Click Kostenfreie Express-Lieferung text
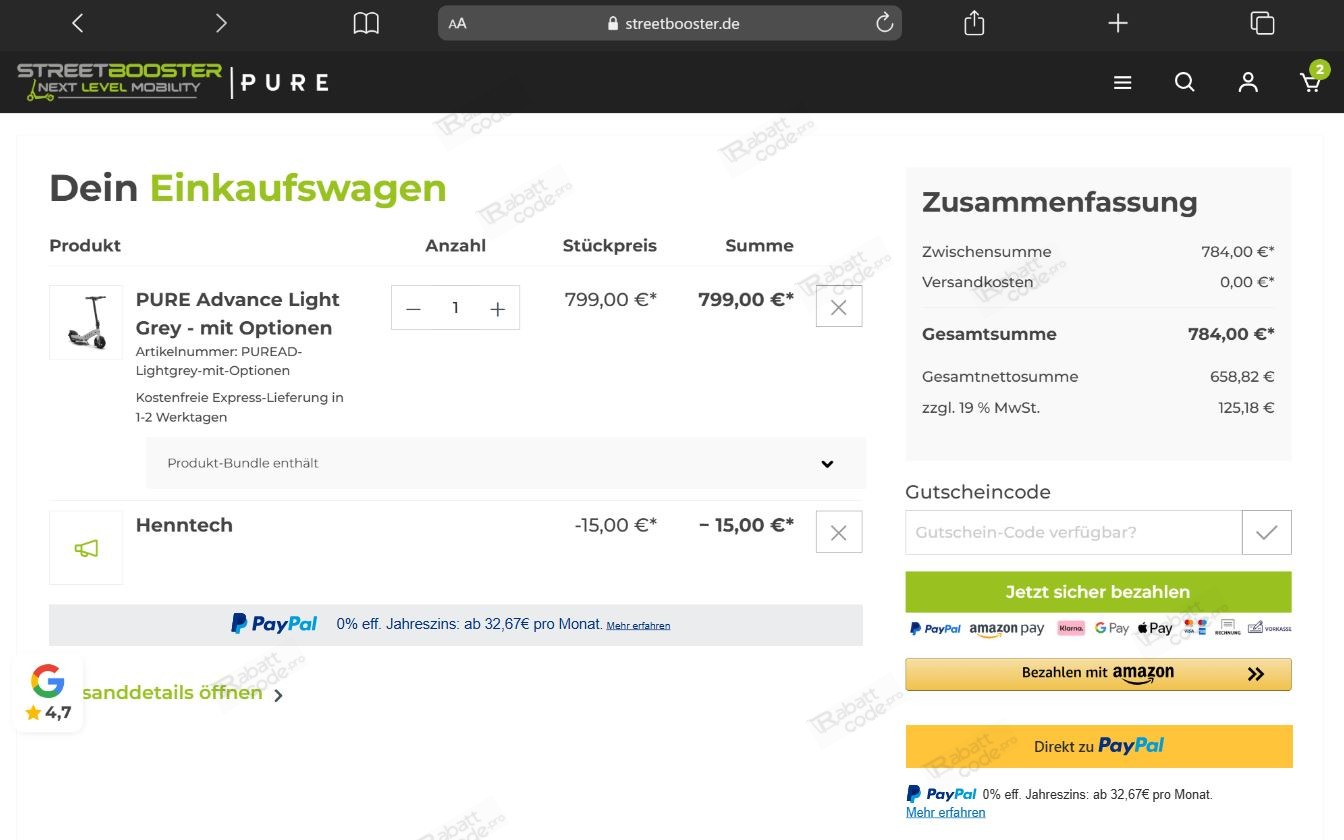Image resolution: width=1344 pixels, height=840 pixels. pyautogui.click(x=240, y=407)
